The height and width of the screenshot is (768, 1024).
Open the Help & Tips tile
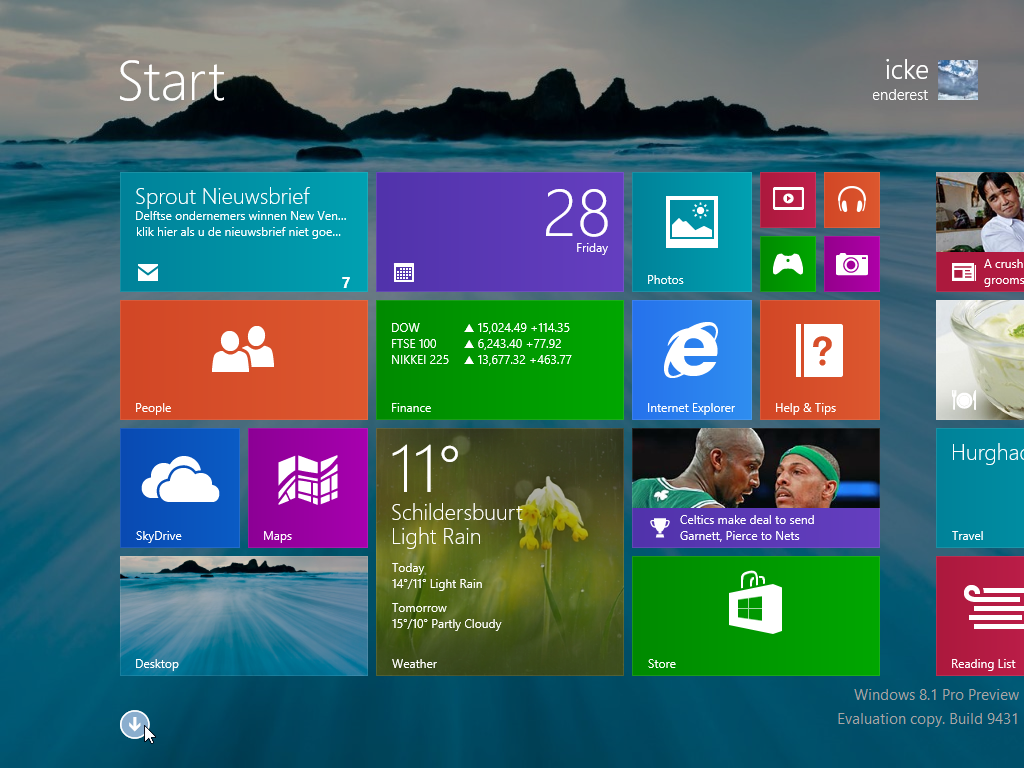tap(819, 360)
